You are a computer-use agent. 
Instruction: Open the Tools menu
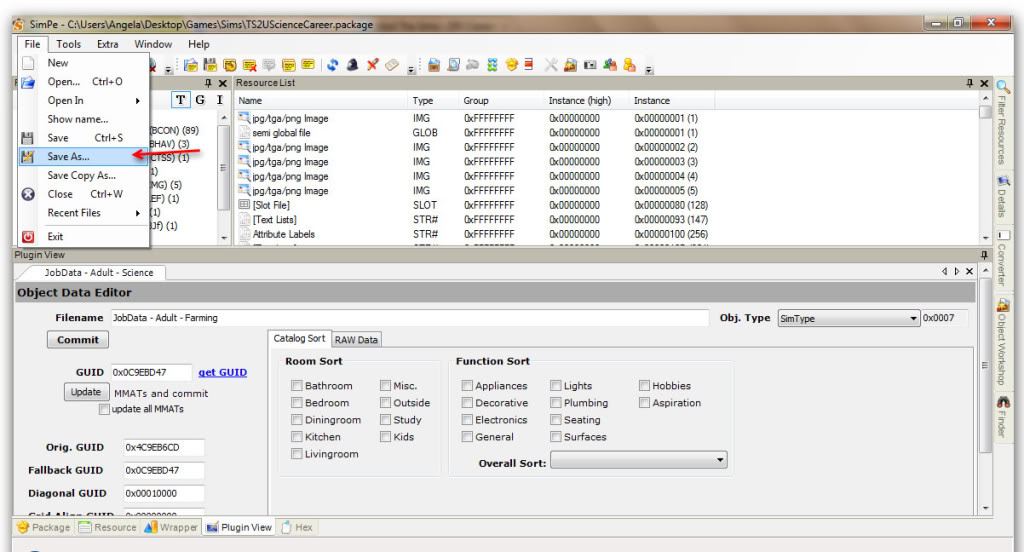tap(69, 44)
